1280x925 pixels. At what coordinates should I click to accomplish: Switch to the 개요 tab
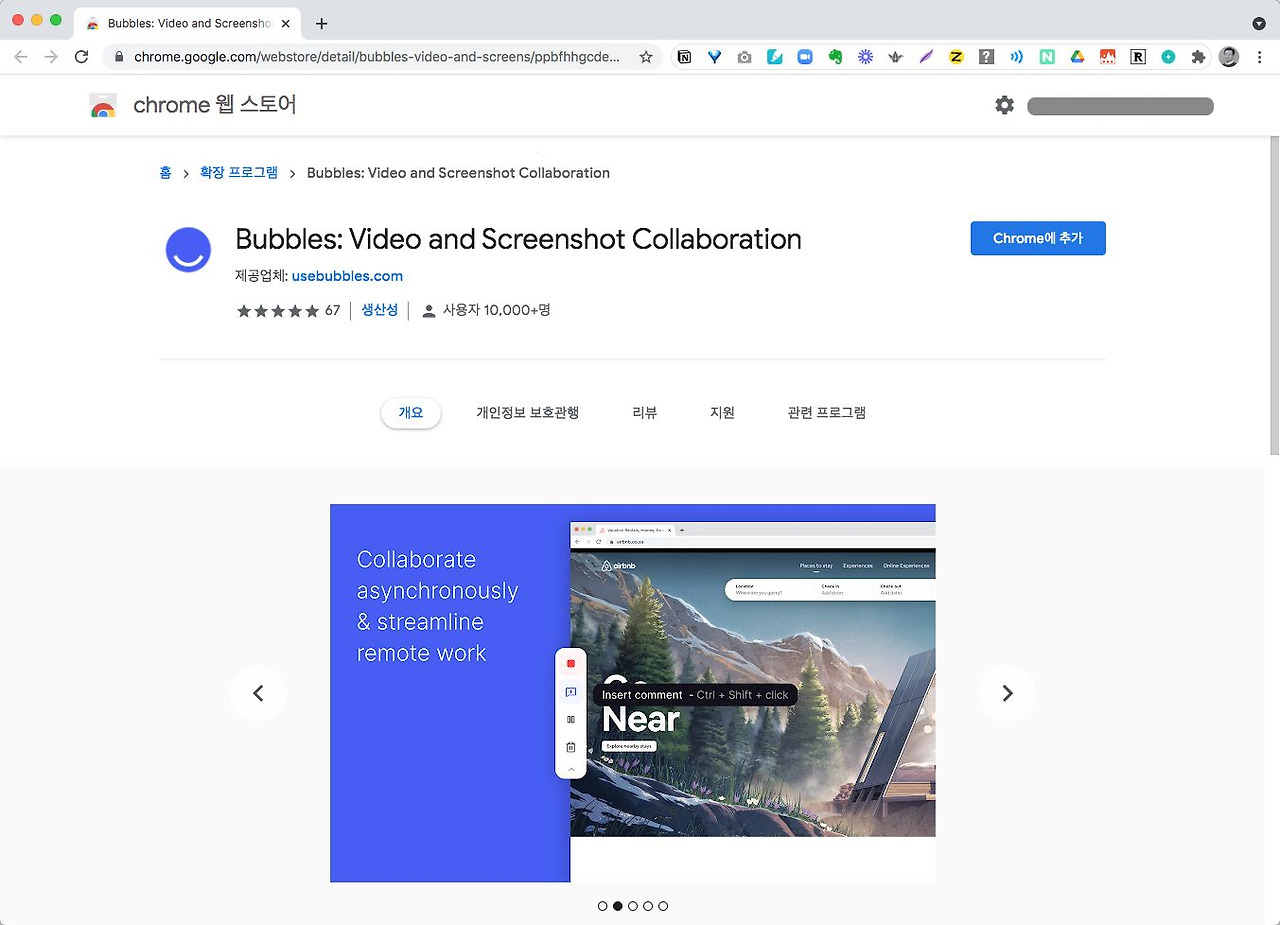tap(411, 413)
